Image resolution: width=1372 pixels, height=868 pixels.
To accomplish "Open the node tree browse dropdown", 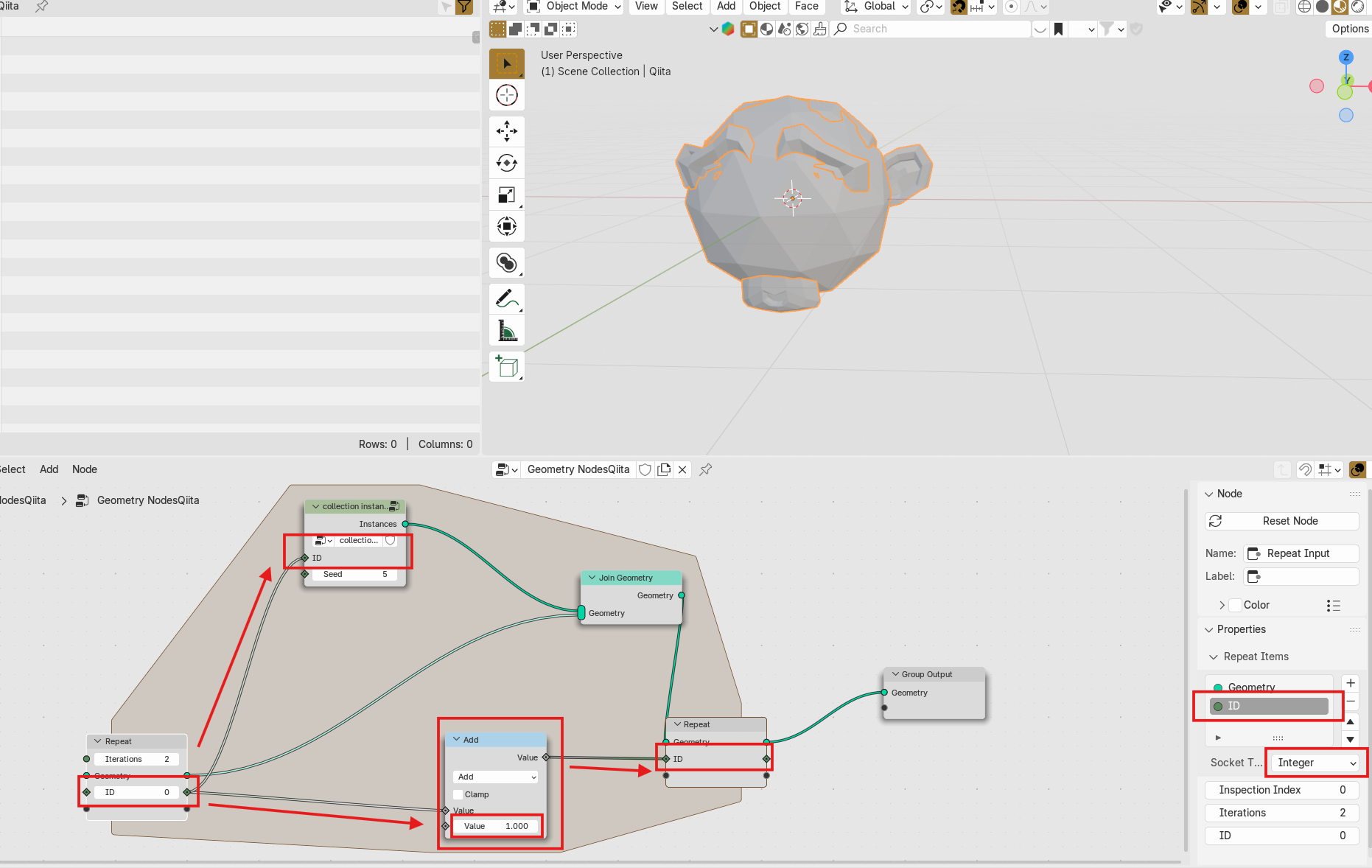I will tap(507, 469).
